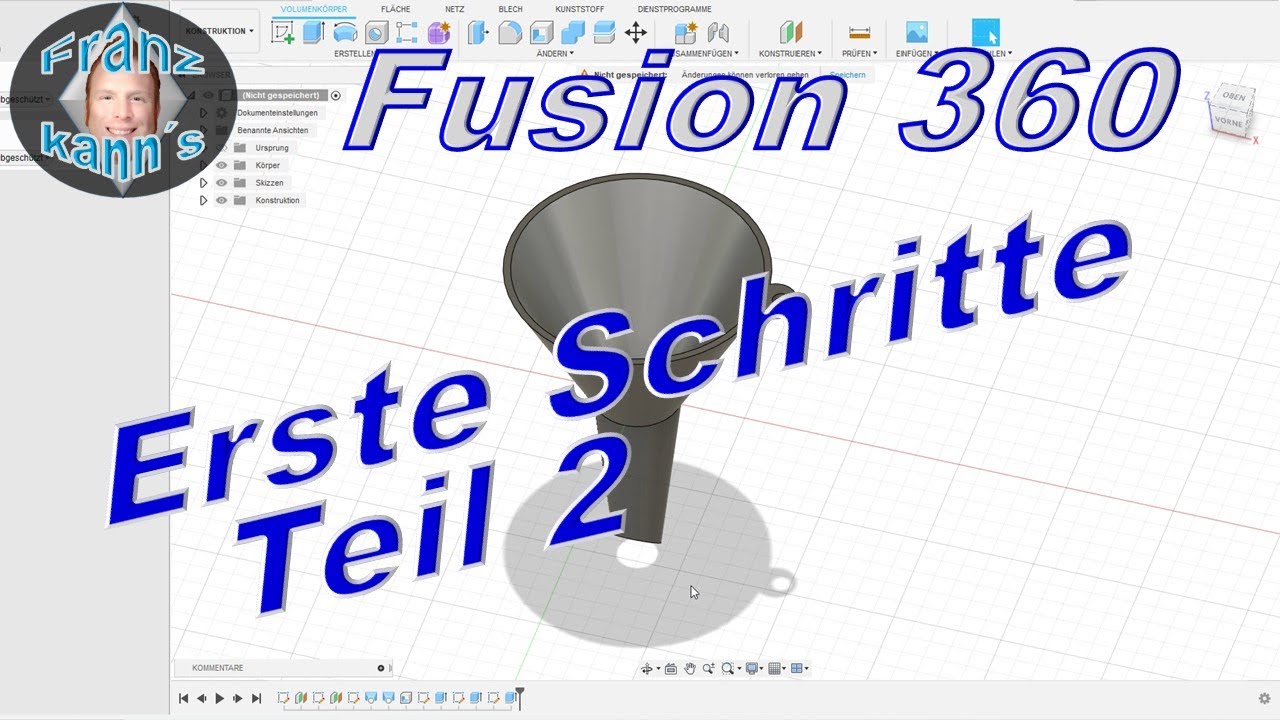This screenshot has width=1280, height=720.
Task: Step timeline forward one feature
Action: pos(237,698)
